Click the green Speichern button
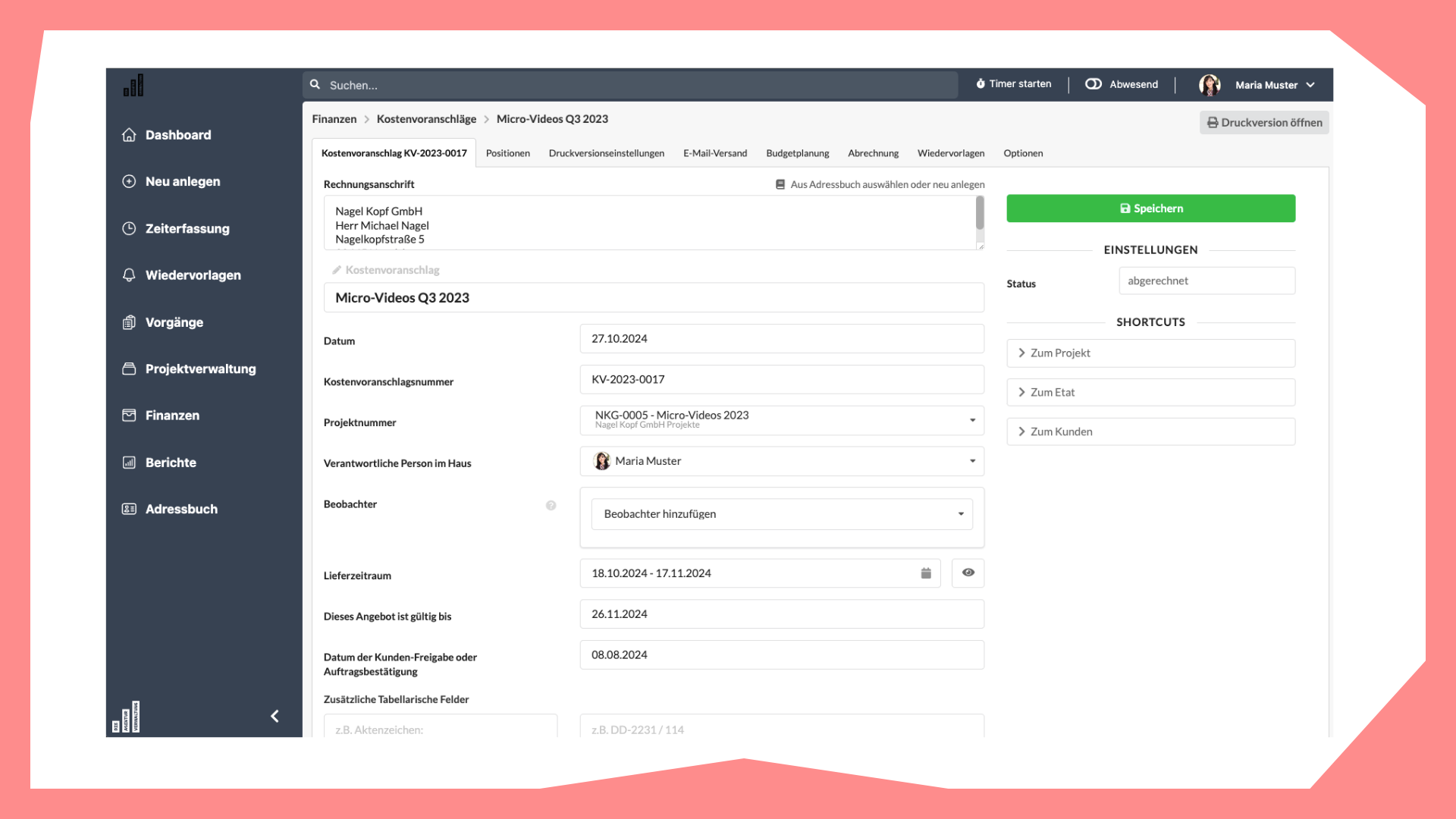The width and height of the screenshot is (1456, 819). click(1150, 209)
